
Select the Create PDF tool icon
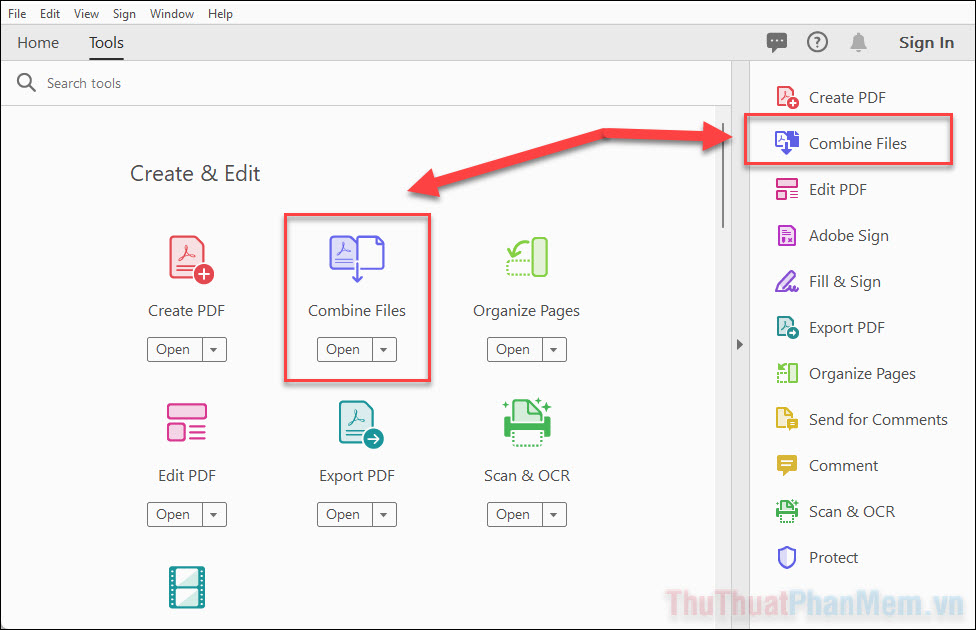(x=186, y=257)
